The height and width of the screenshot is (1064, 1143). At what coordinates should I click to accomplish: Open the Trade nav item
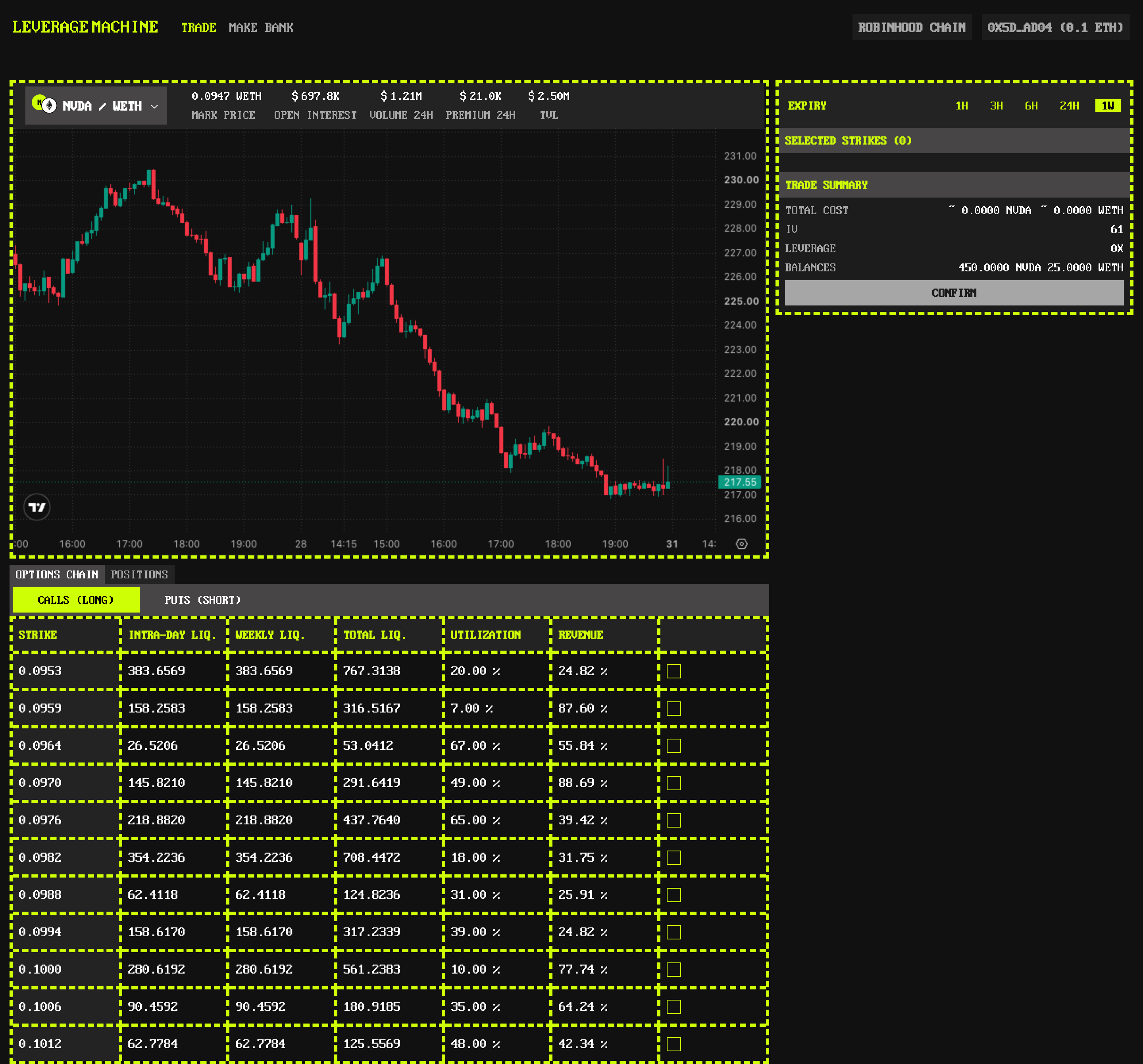point(198,28)
